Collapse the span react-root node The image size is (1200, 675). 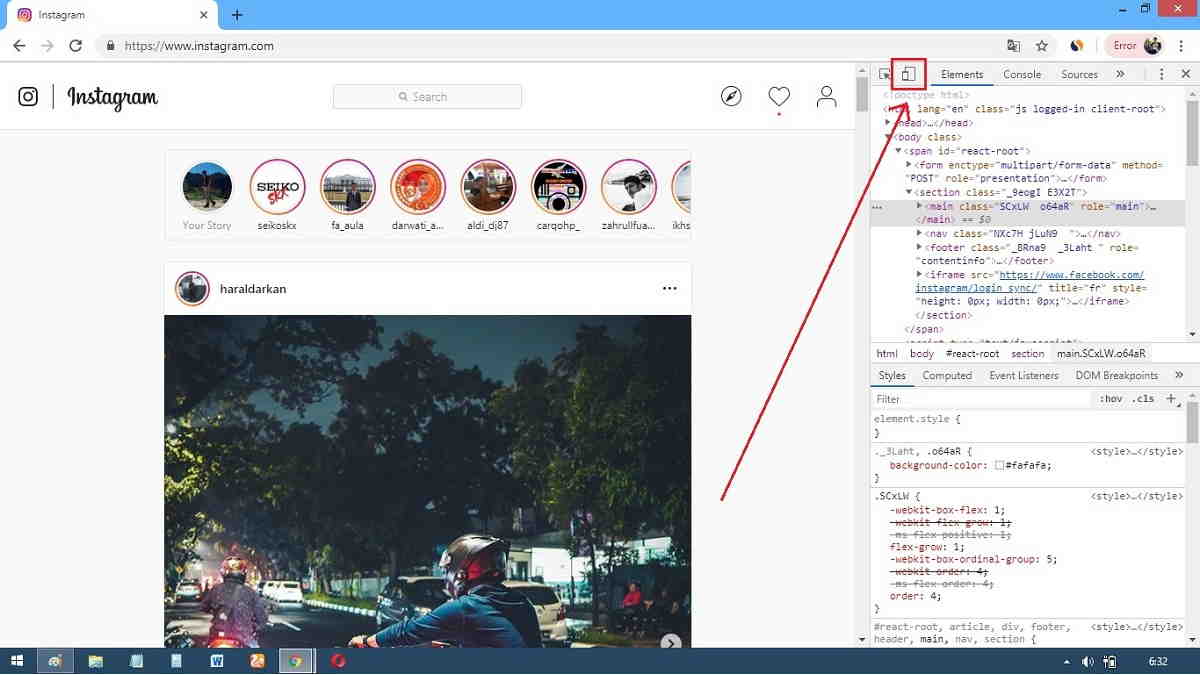point(898,151)
